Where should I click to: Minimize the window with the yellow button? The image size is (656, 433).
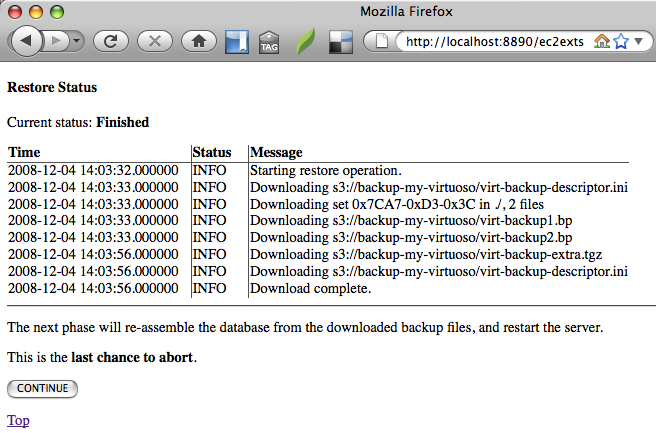pos(36,12)
